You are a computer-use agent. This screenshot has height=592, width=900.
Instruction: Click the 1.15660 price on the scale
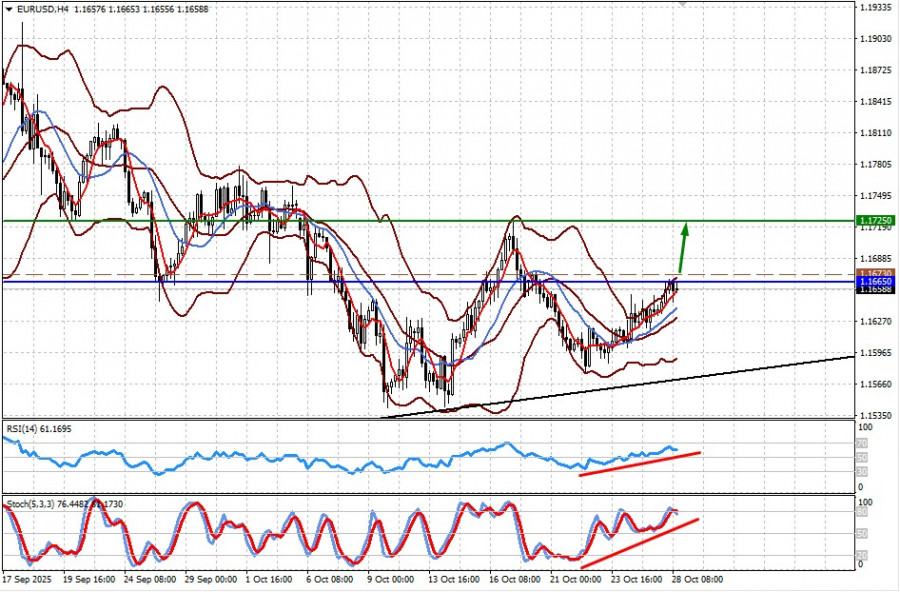pos(876,384)
